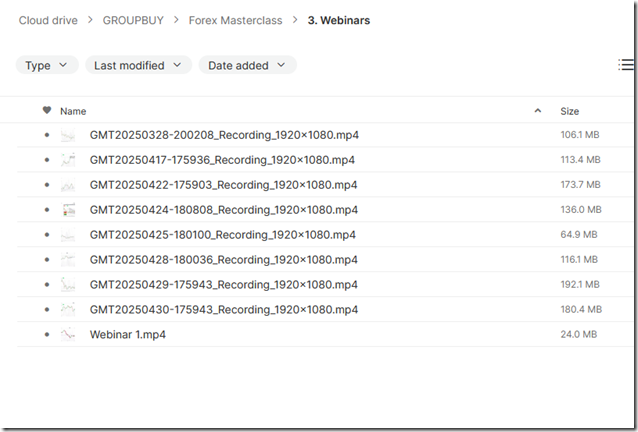Toggle favorite dot for Webinar 1.mp4
Image resolution: width=638 pixels, height=432 pixels.
click(x=46, y=335)
